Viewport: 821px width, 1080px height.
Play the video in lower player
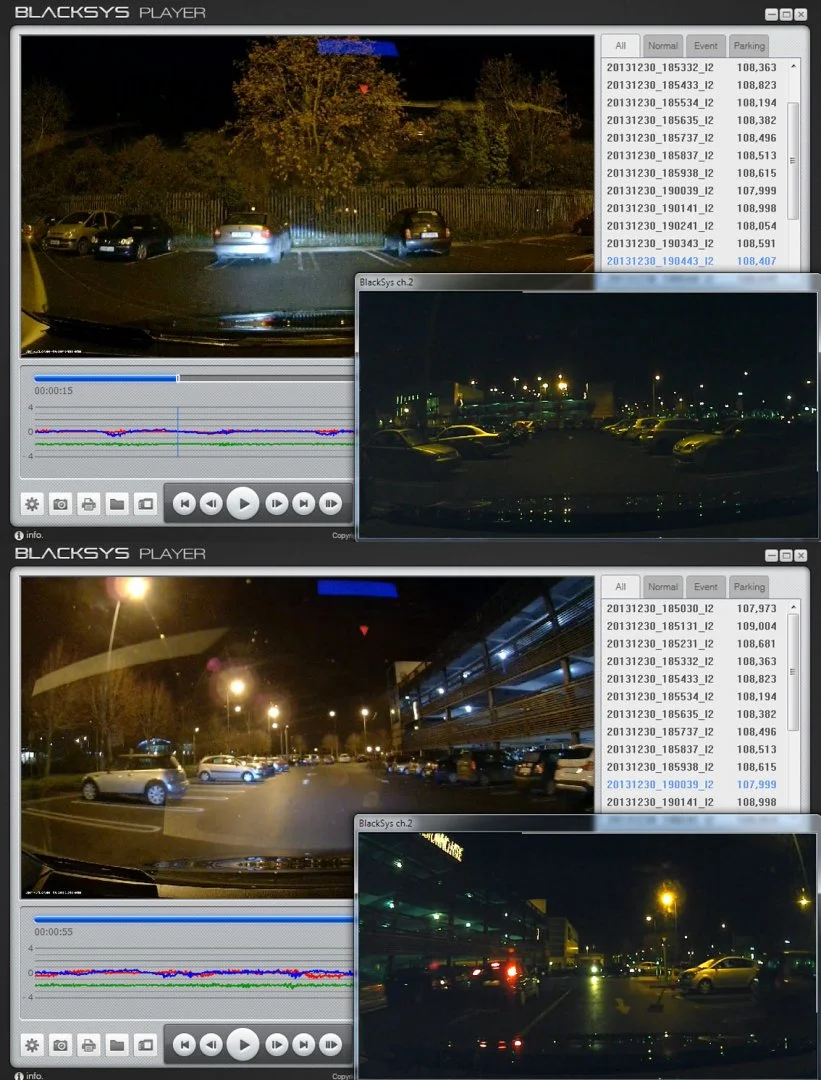click(243, 1044)
